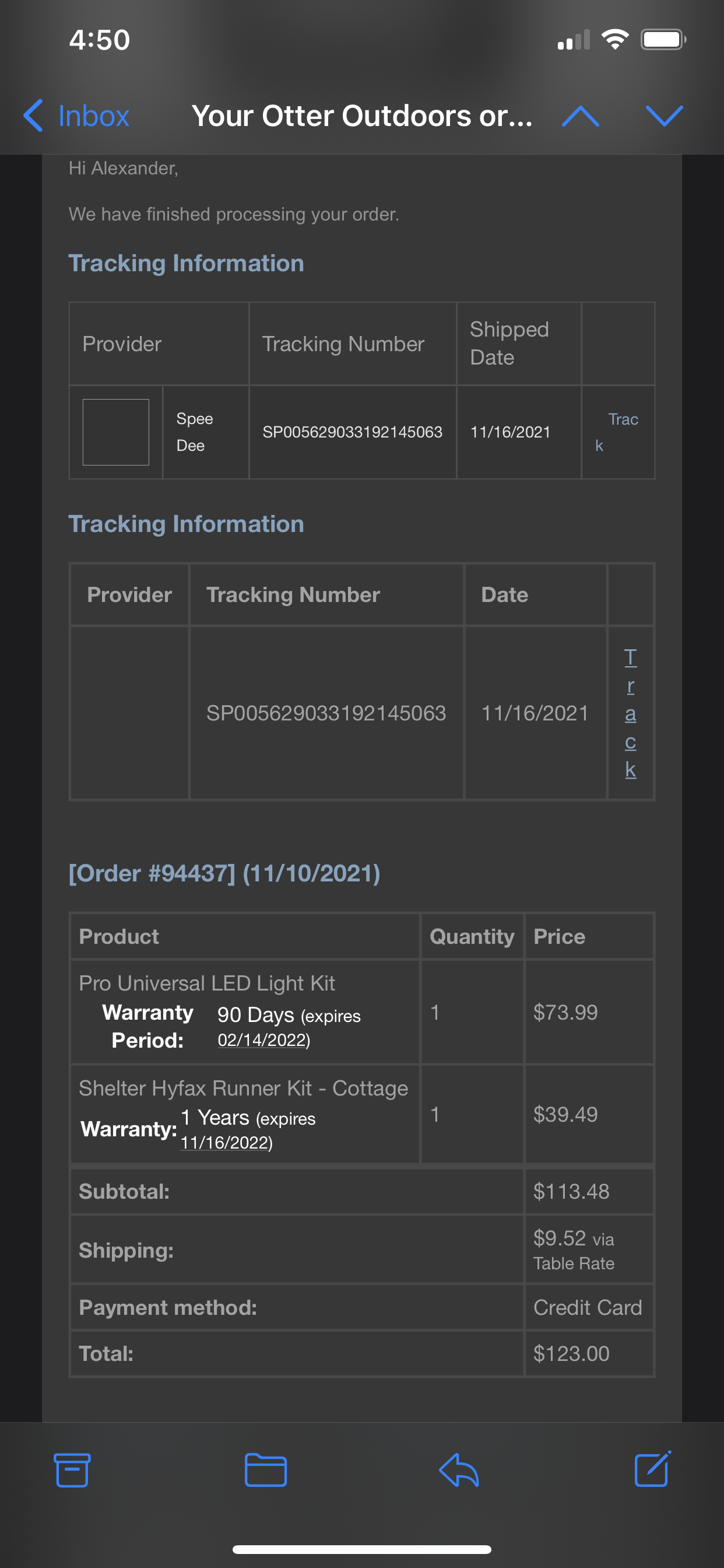Open previous message with up chevron
The image size is (724, 1568).
click(581, 116)
